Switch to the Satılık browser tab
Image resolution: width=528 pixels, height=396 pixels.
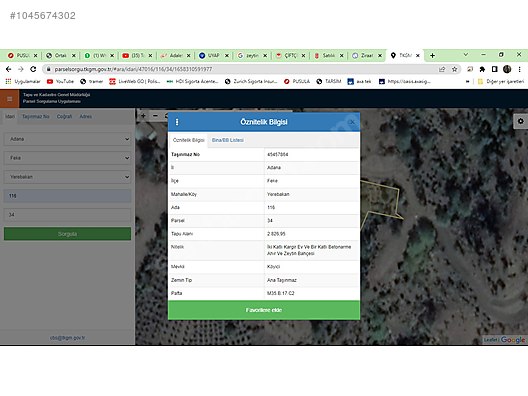tap(328, 56)
